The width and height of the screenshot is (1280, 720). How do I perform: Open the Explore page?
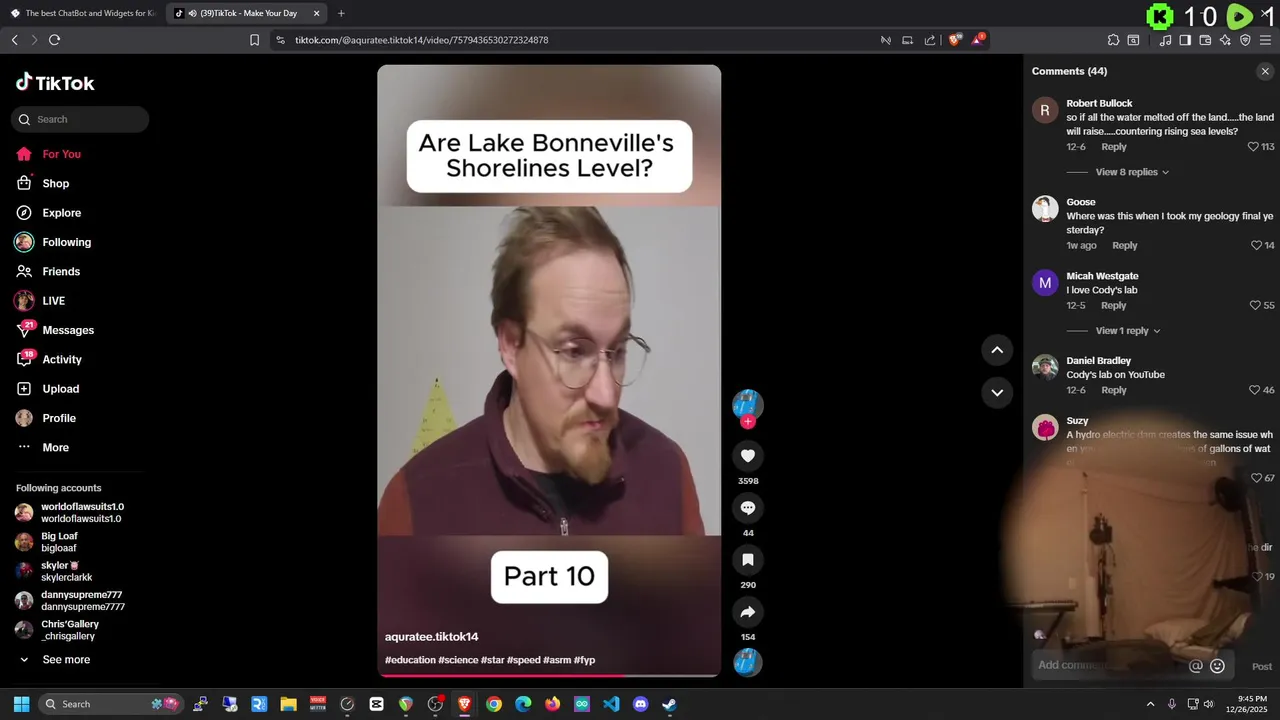[61, 213]
